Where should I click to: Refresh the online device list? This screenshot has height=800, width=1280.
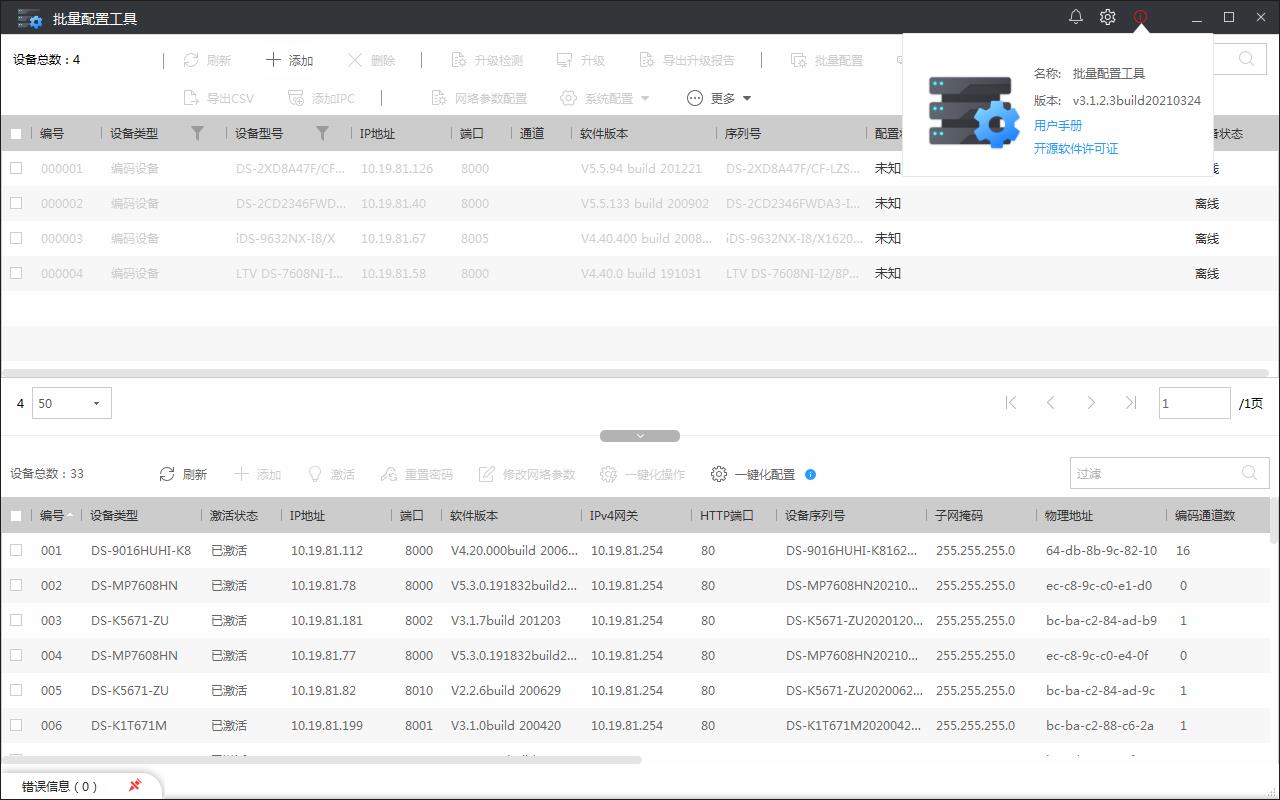pos(183,474)
